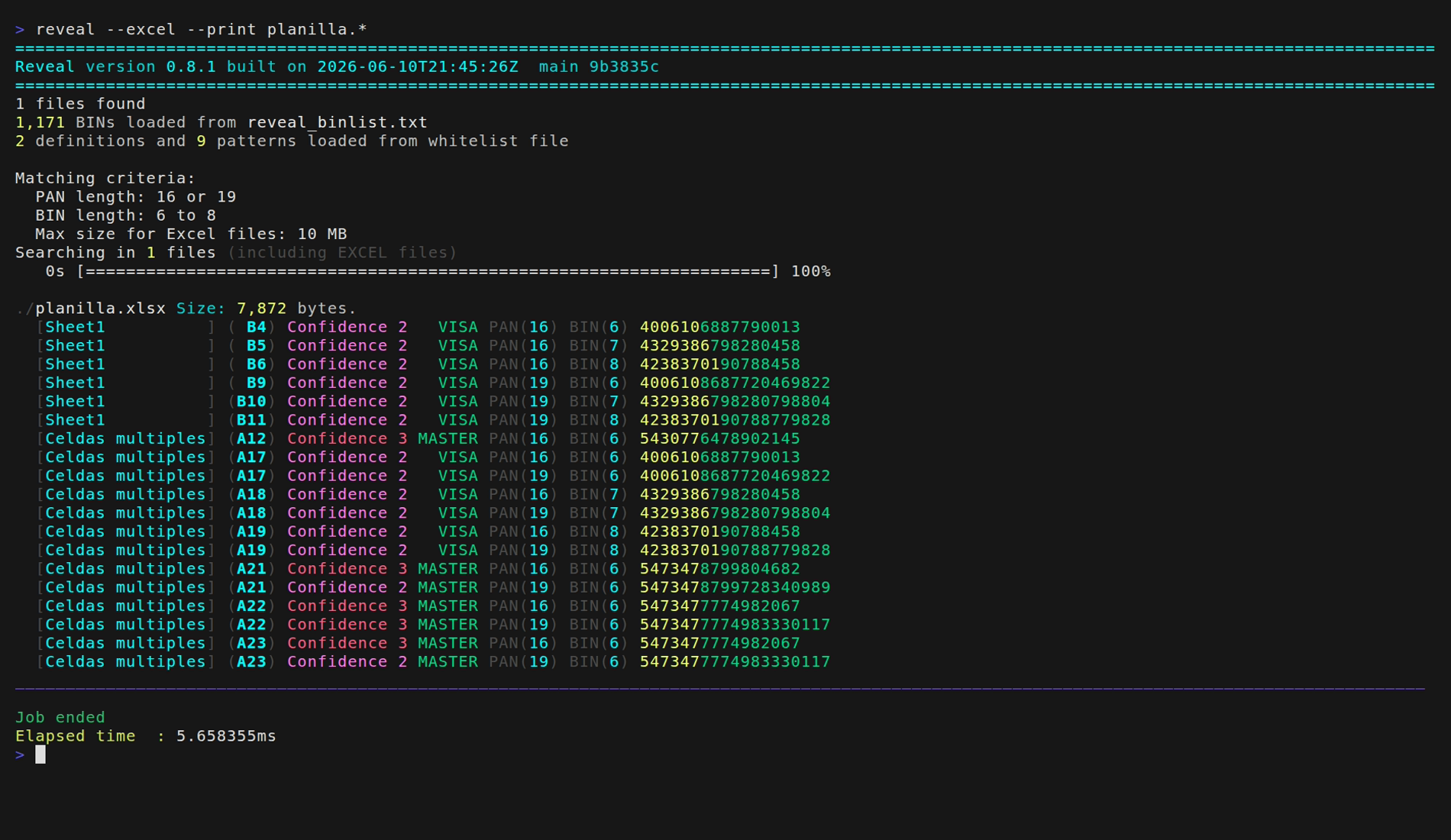Click the search progress bar
This screenshot has height=840, width=1451.
pyautogui.click(x=428, y=272)
